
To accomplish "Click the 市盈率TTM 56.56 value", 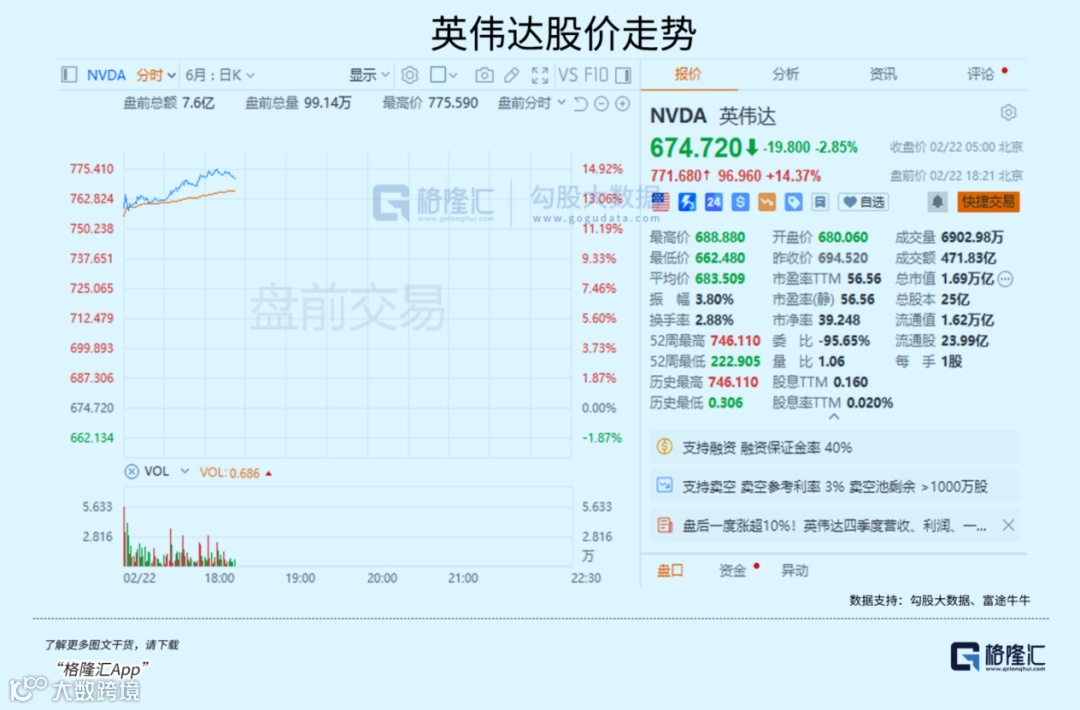I will pyautogui.click(x=864, y=278).
